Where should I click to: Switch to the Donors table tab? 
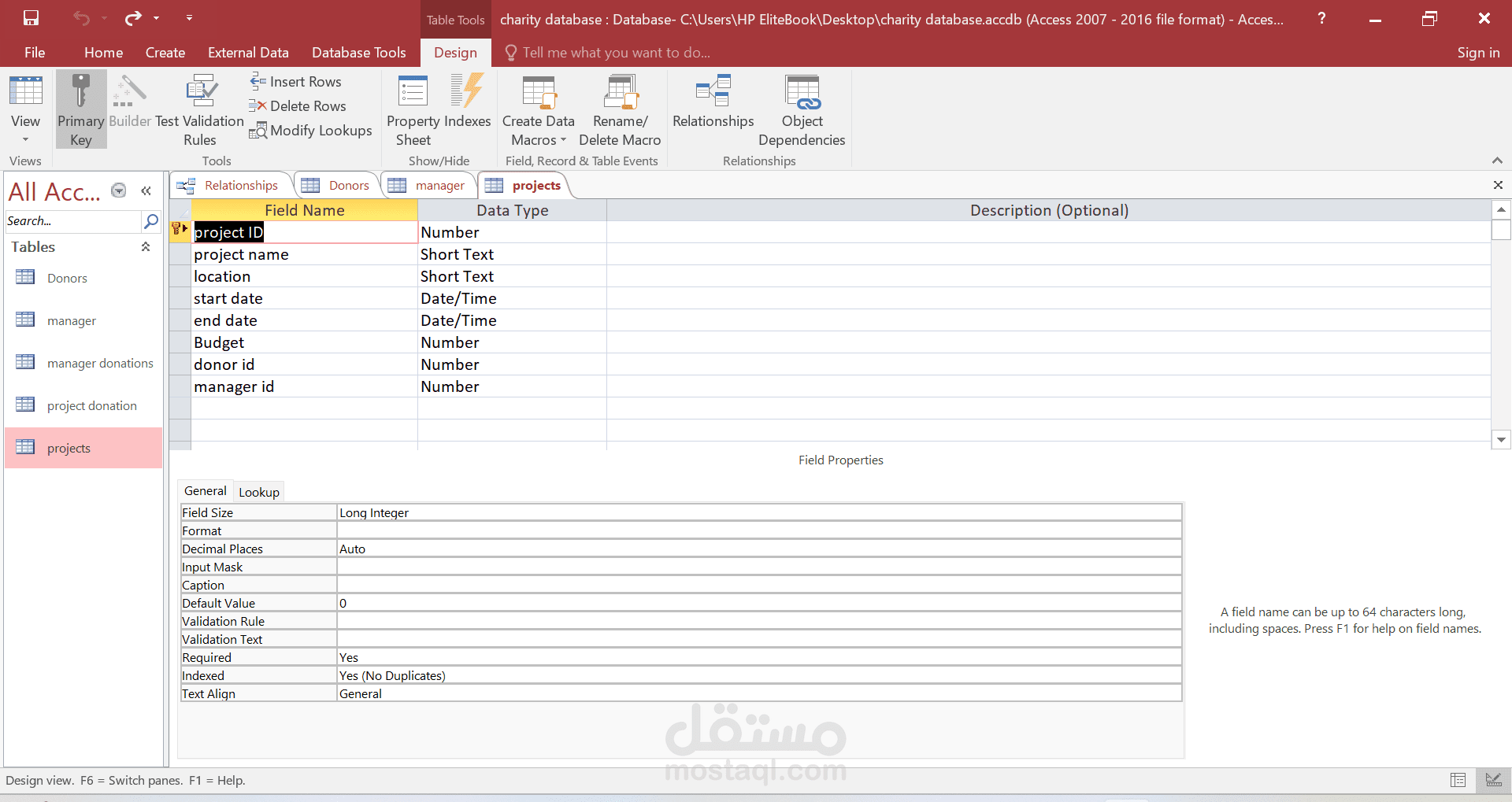(336, 186)
